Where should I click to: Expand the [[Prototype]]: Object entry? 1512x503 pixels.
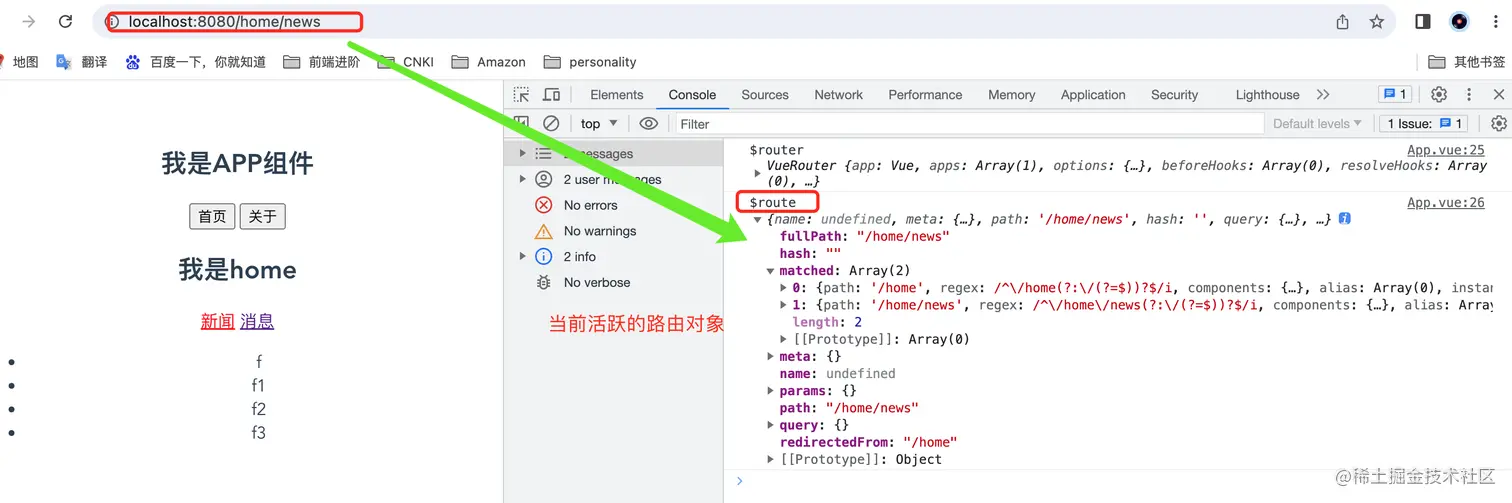coord(770,459)
